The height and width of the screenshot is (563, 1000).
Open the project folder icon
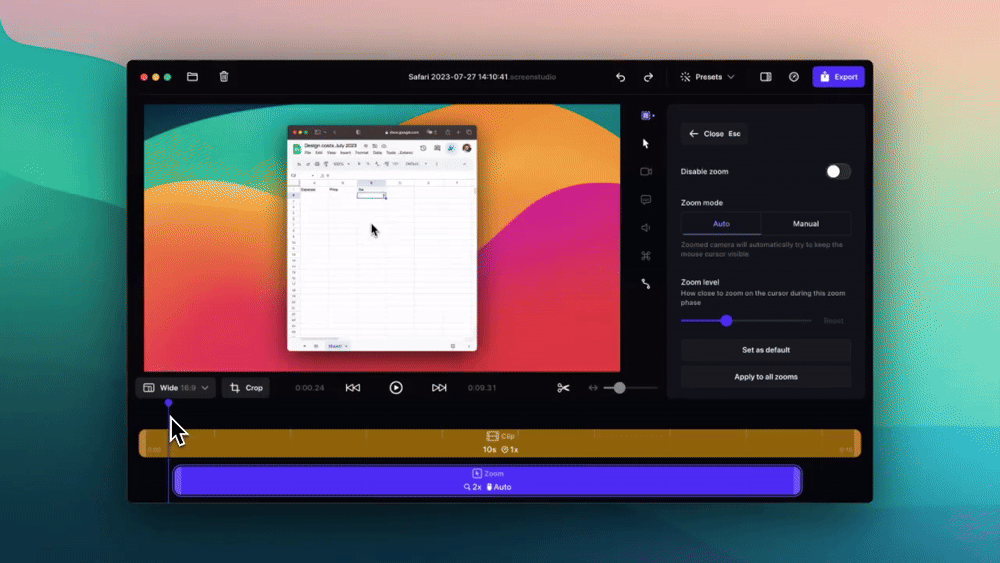tap(192, 77)
